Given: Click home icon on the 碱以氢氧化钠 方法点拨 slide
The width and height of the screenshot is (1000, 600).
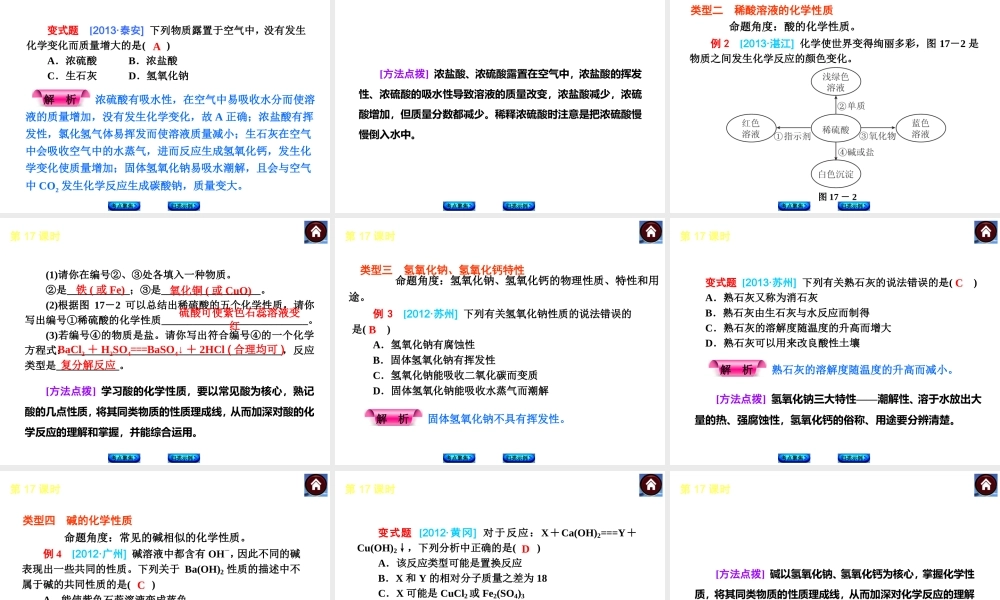Looking at the screenshot, I should coord(985,485).
